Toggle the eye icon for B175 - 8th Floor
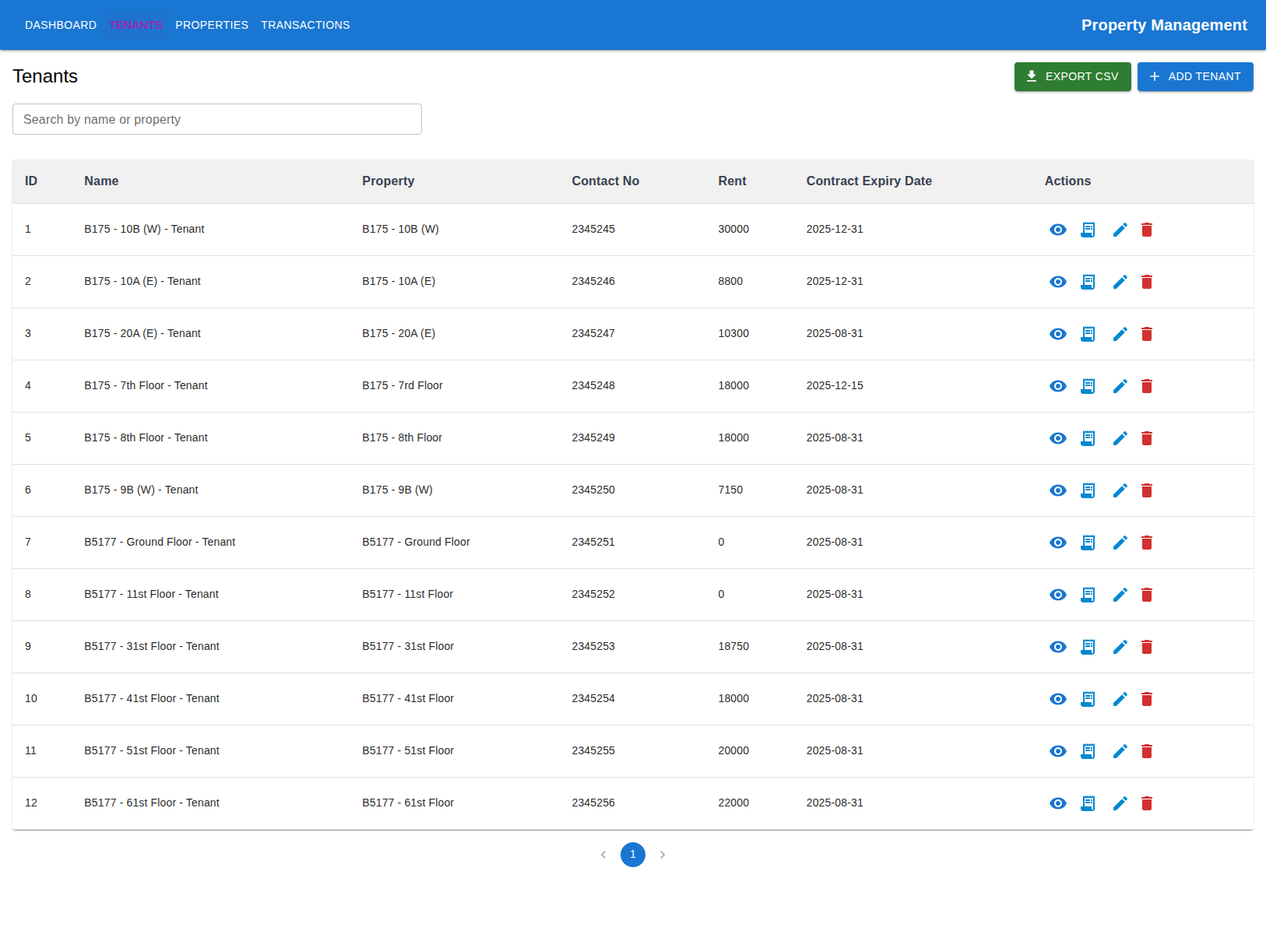This screenshot has width=1266, height=952. coord(1057,437)
